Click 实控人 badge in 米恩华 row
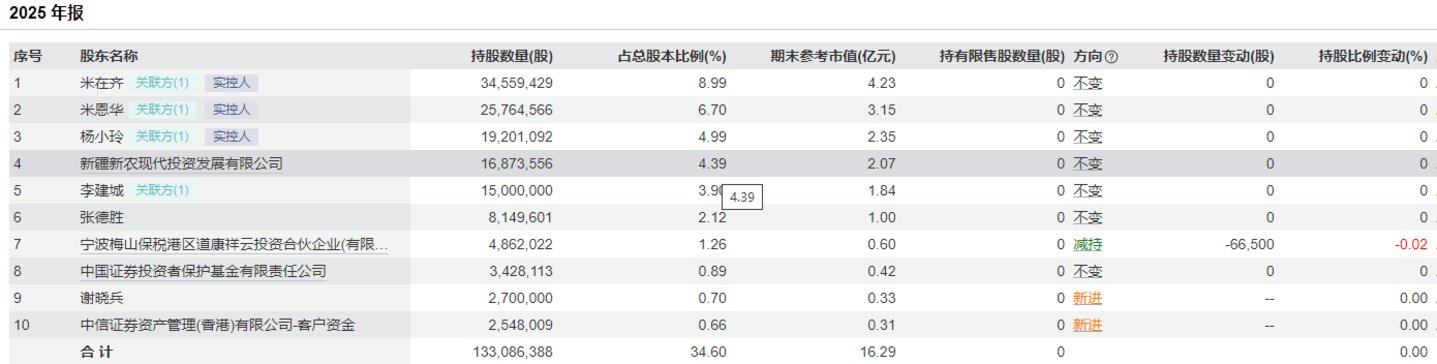 click(231, 110)
